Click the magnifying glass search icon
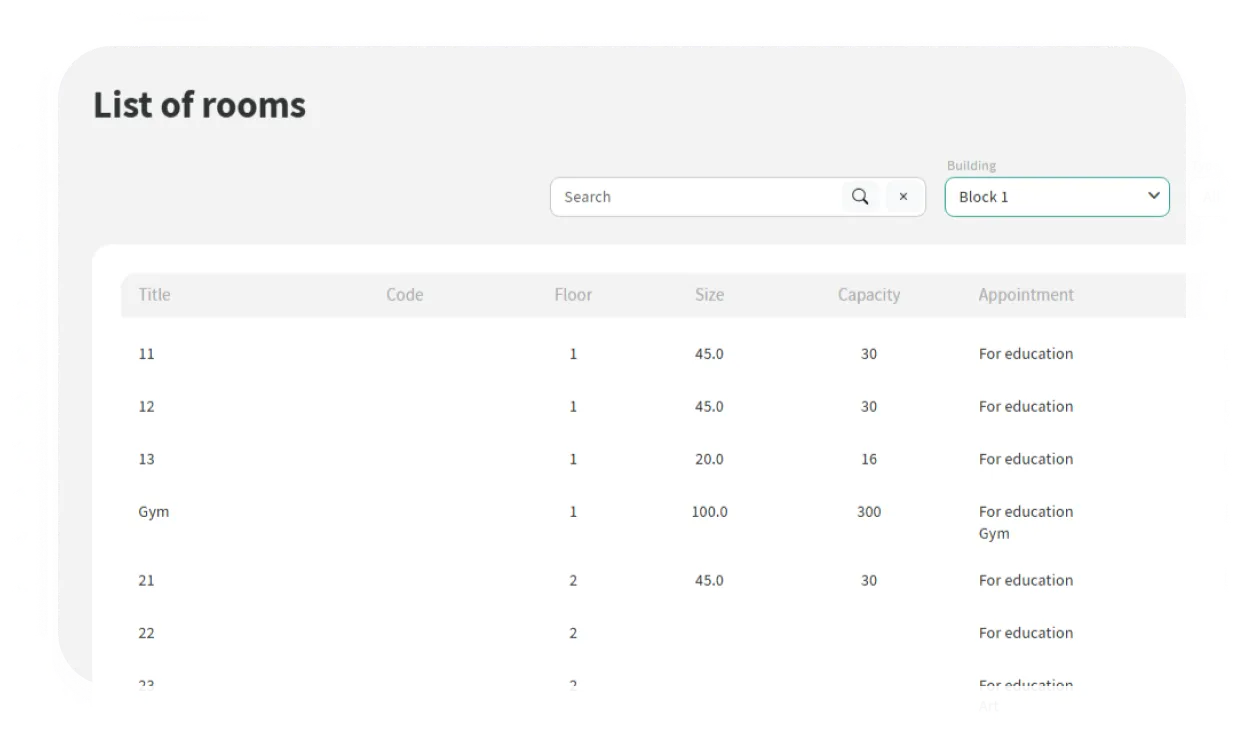This screenshot has height=753, width=1242. tap(860, 197)
